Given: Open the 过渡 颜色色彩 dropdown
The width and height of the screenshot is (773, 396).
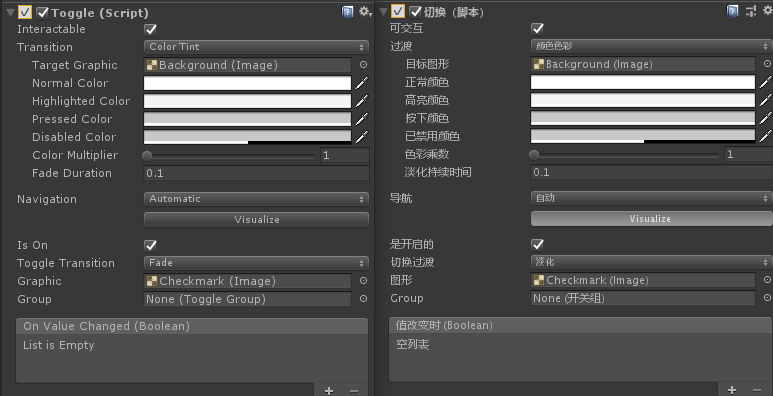Looking at the screenshot, I should 652,46.
